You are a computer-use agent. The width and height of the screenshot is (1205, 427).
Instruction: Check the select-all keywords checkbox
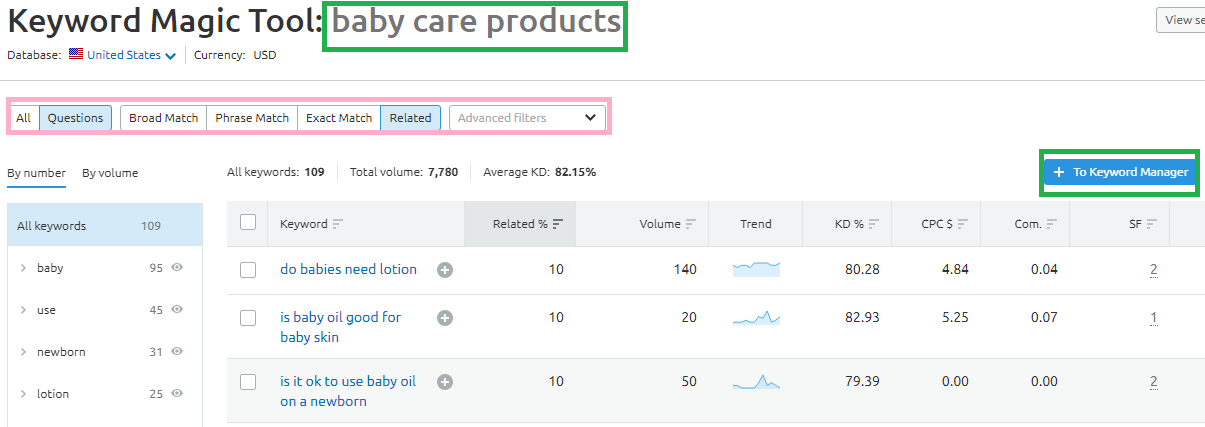coord(248,223)
